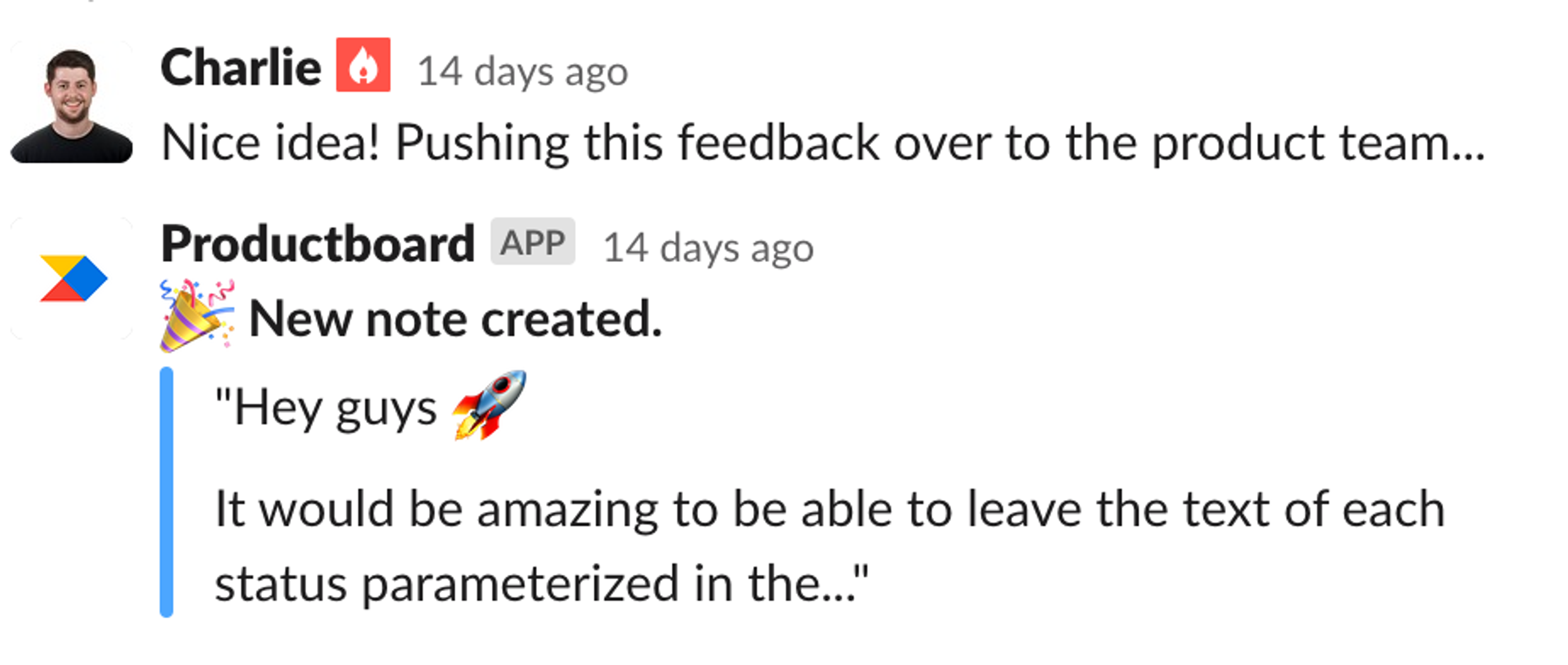Click 'It would be amazing' quoted line

point(830,509)
